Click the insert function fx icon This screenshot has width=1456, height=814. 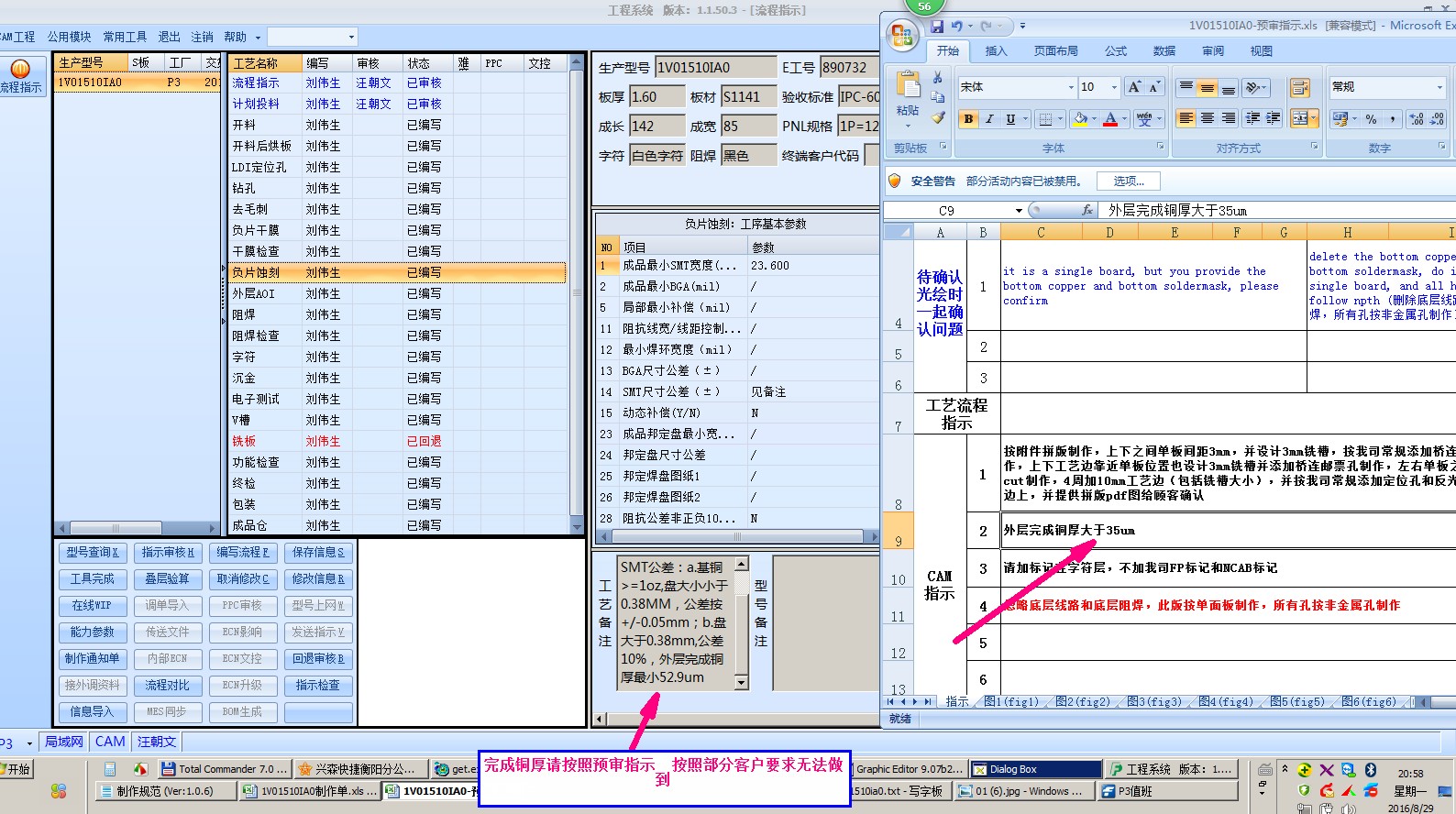[x=1087, y=210]
